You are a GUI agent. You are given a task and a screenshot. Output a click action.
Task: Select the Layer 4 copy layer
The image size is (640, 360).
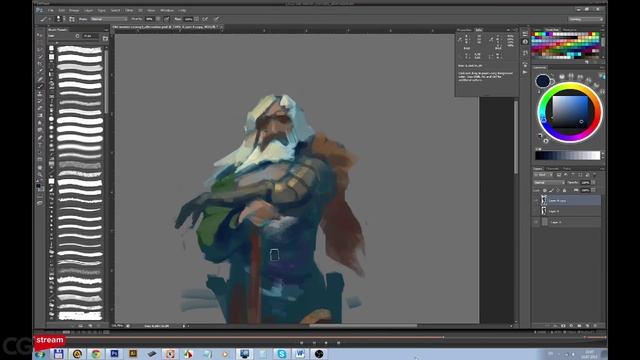point(567,200)
